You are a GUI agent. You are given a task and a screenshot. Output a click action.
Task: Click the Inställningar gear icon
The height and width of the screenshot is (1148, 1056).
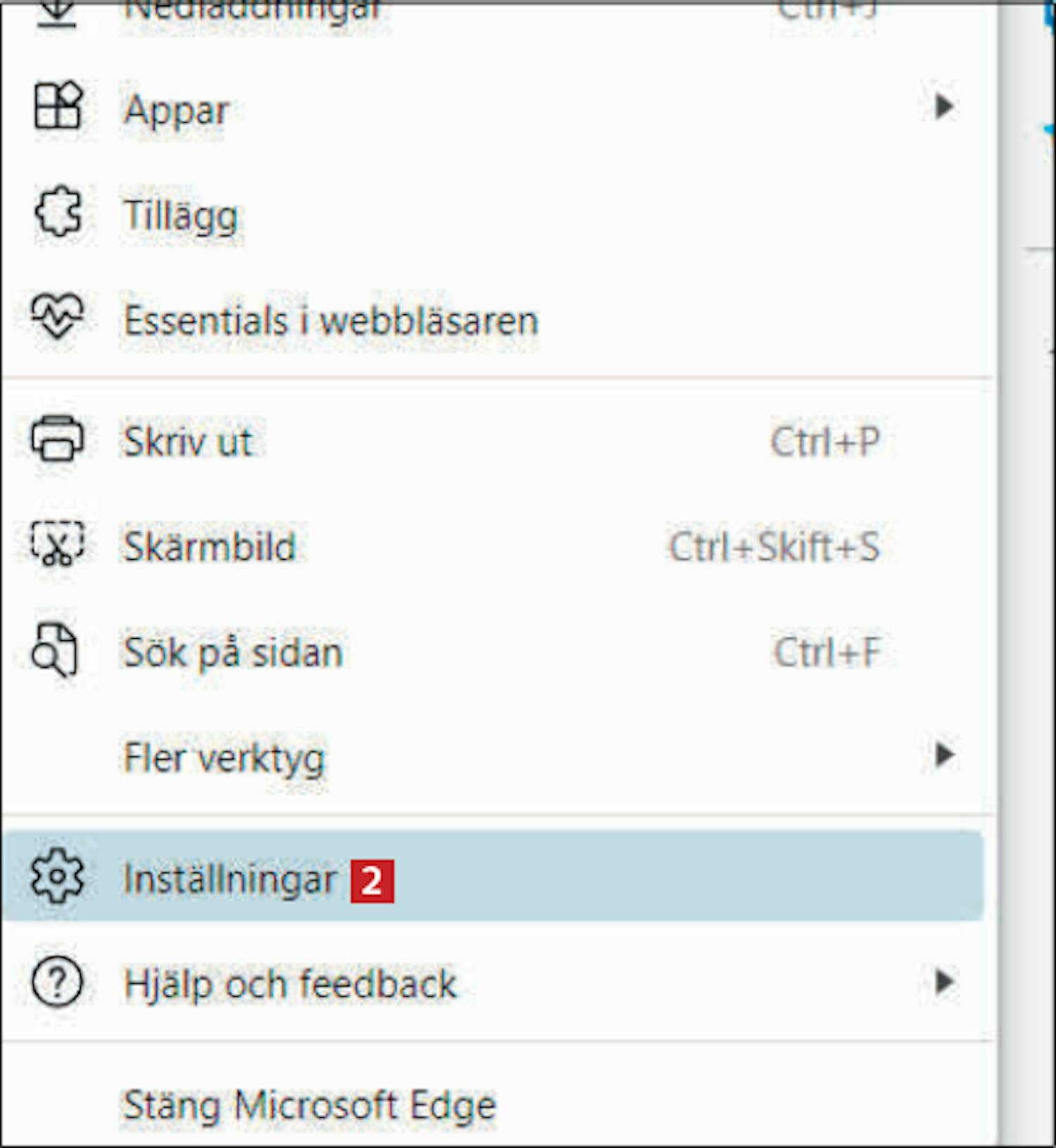pos(58,877)
